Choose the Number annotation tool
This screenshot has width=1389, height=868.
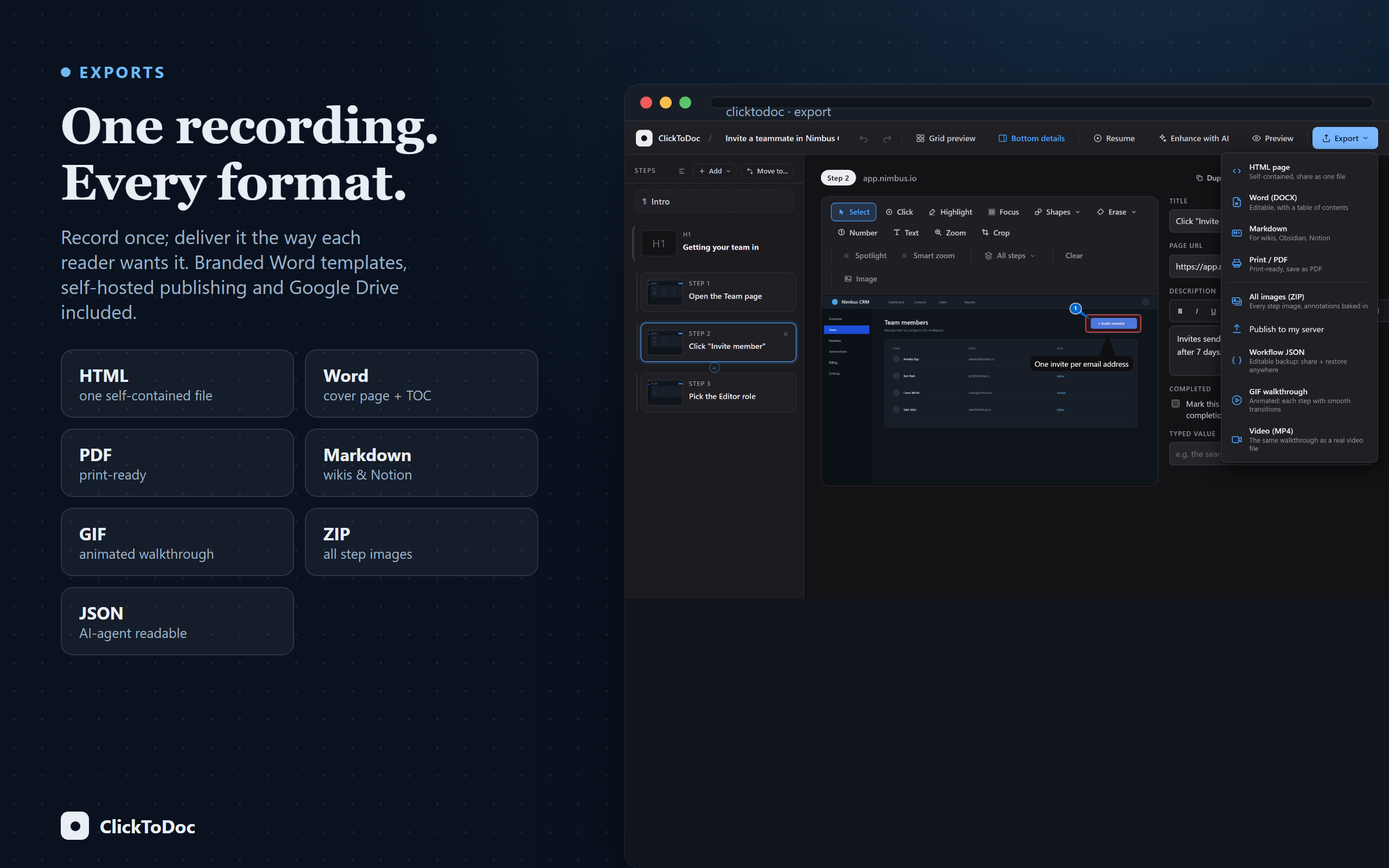pyautogui.click(x=857, y=233)
